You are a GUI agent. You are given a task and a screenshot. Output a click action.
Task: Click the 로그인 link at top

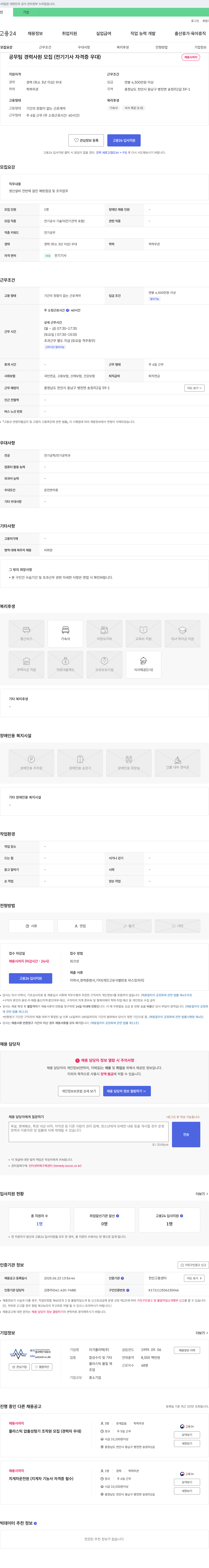195,21
